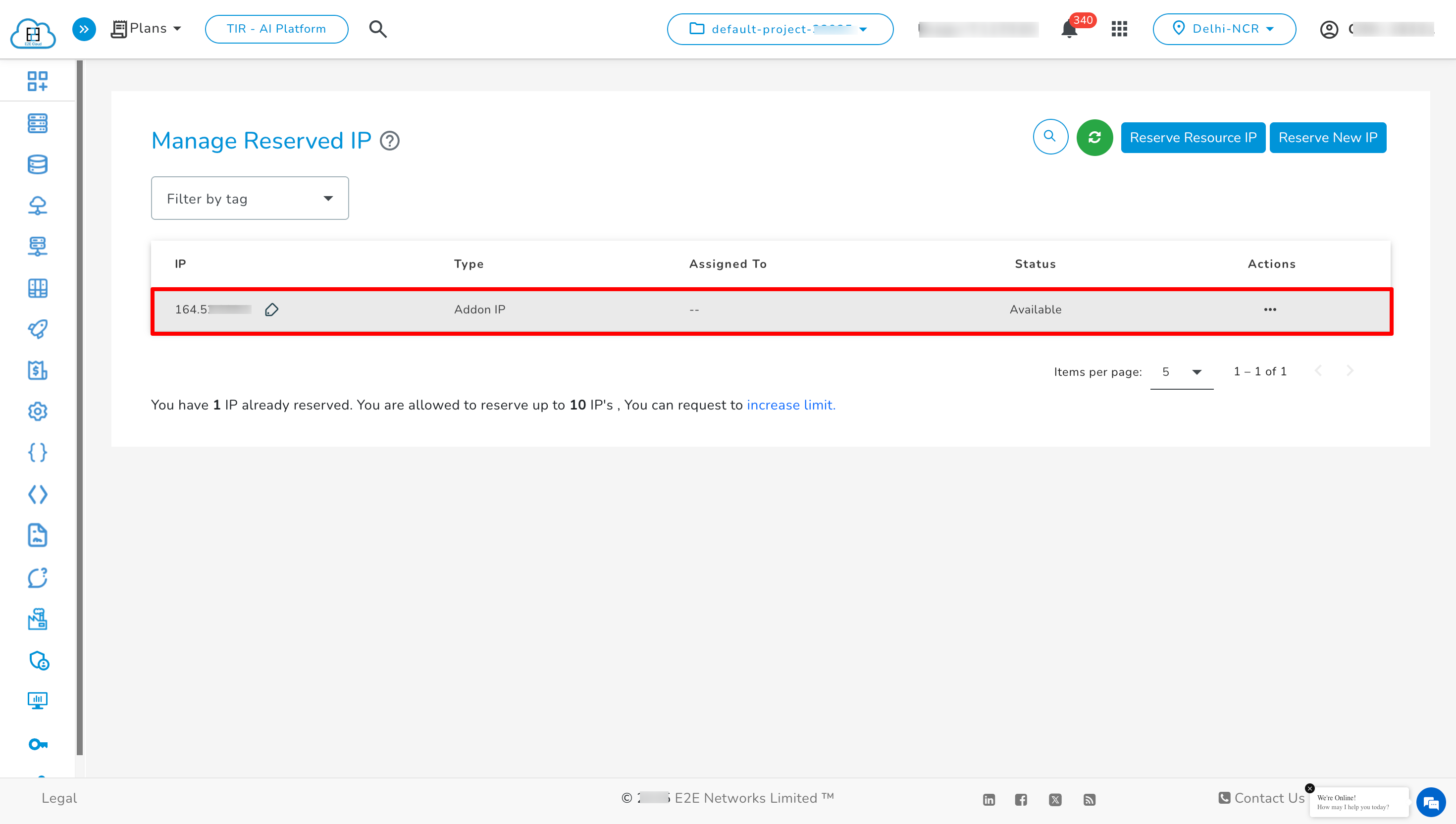The height and width of the screenshot is (824, 1456).
Task: Open search in the Reserved IP panel
Action: [1051, 137]
